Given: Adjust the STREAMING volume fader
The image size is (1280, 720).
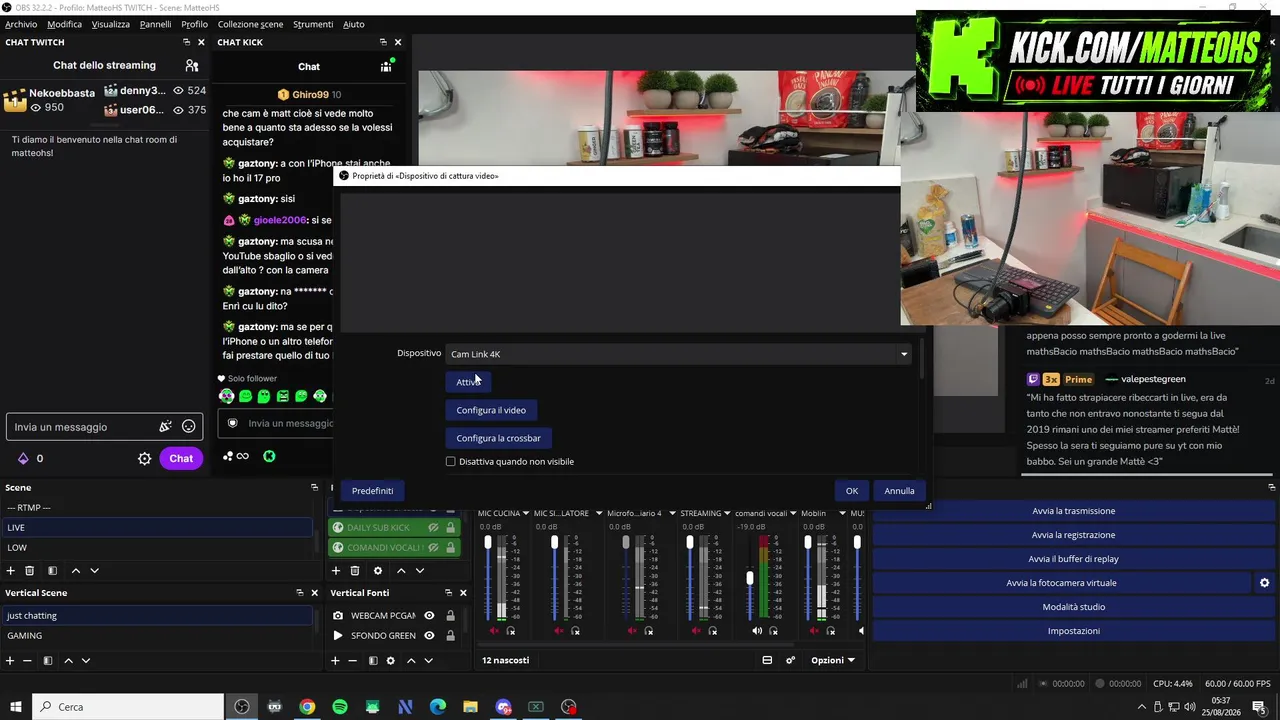Looking at the screenshot, I should click(689, 544).
